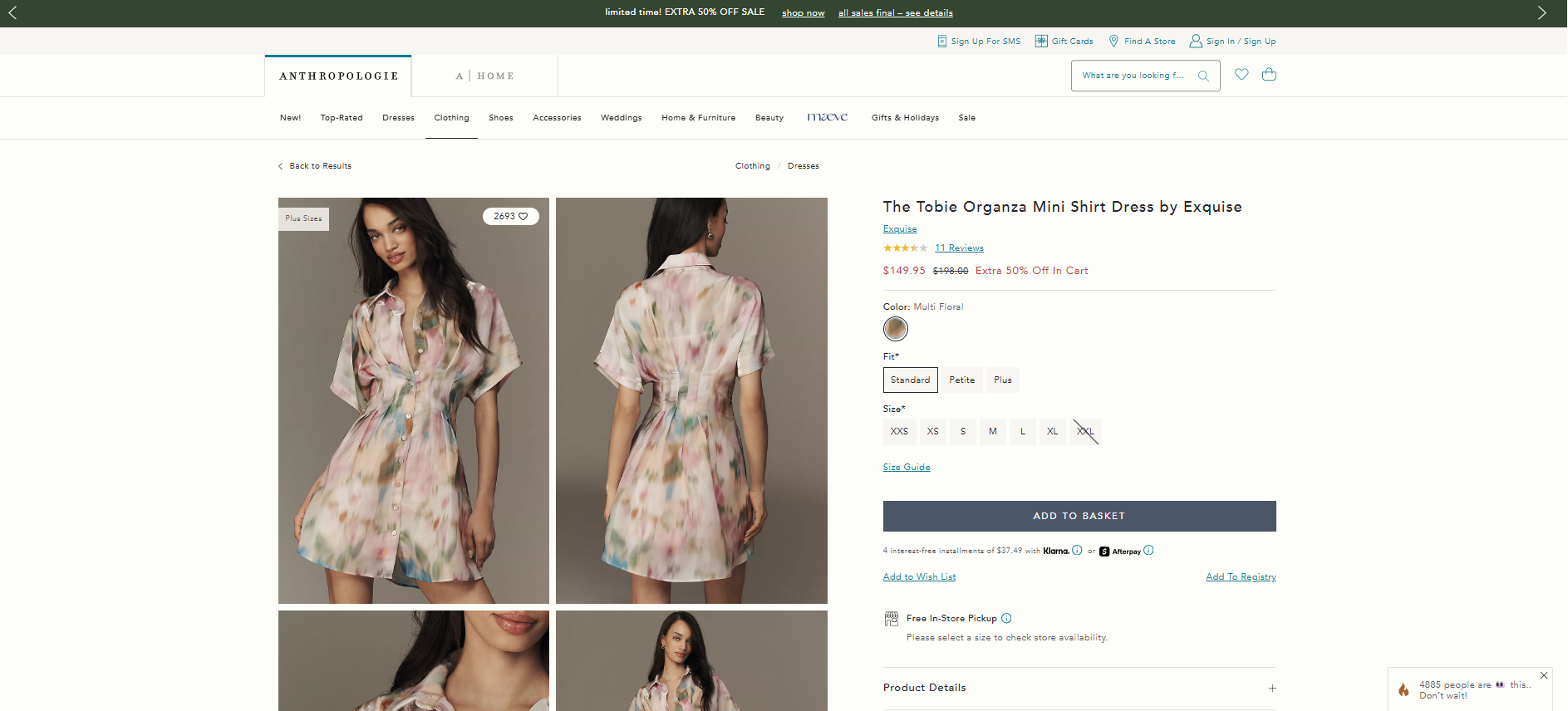Select the Plus fit option

(x=1003, y=380)
